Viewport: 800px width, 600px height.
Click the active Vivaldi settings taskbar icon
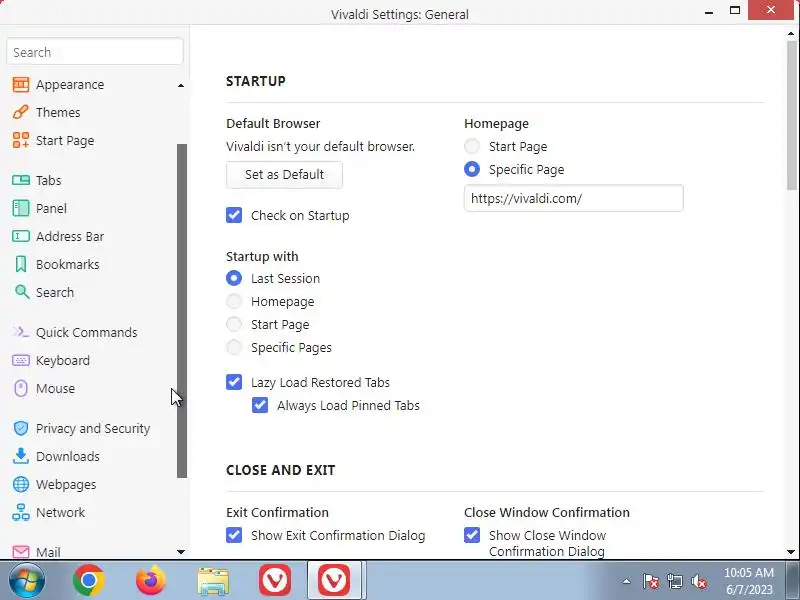pos(334,580)
